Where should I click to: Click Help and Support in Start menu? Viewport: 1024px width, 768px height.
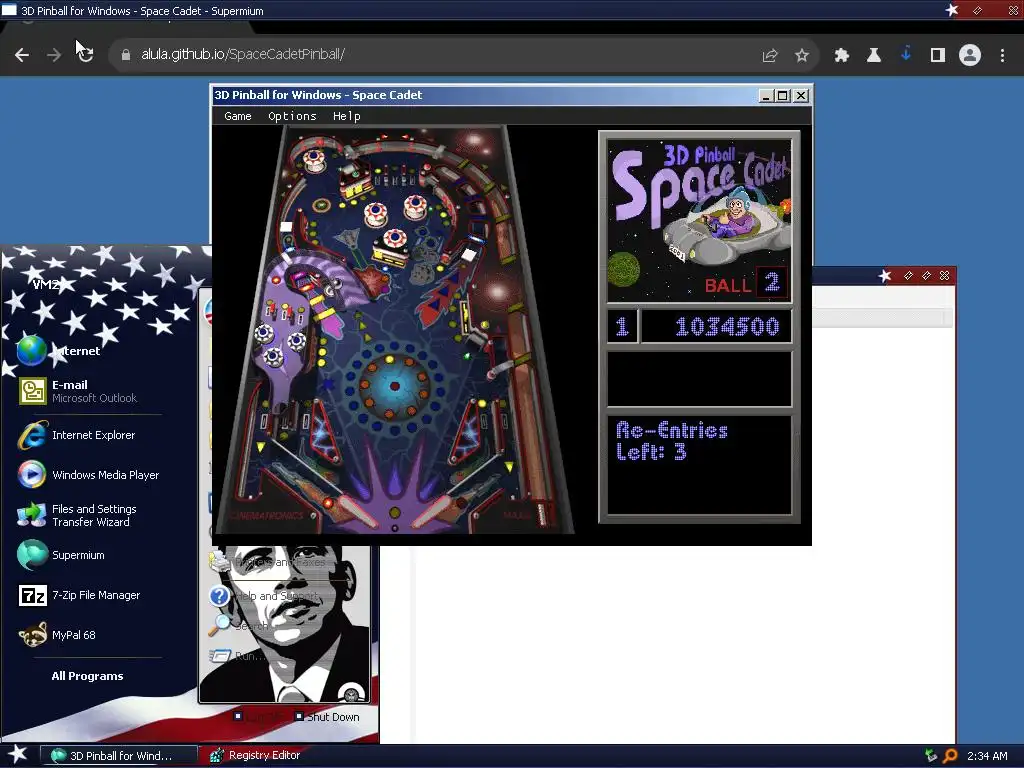click(x=266, y=596)
